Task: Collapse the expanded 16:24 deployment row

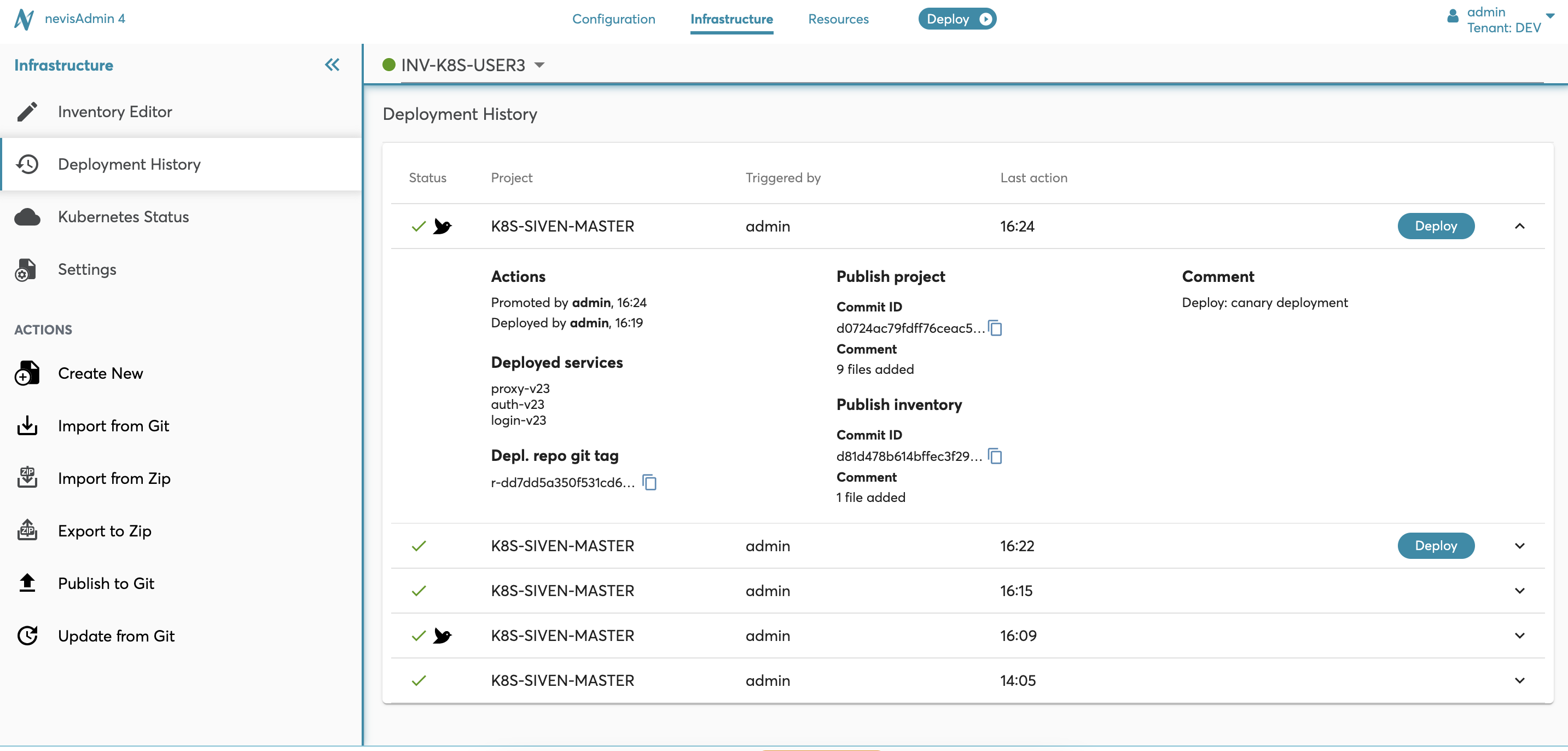Action: pos(1519,226)
